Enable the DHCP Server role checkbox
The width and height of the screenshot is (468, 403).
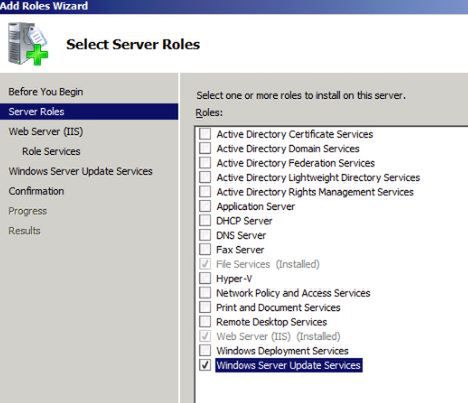pyautogui.click(x=205, y=220)
